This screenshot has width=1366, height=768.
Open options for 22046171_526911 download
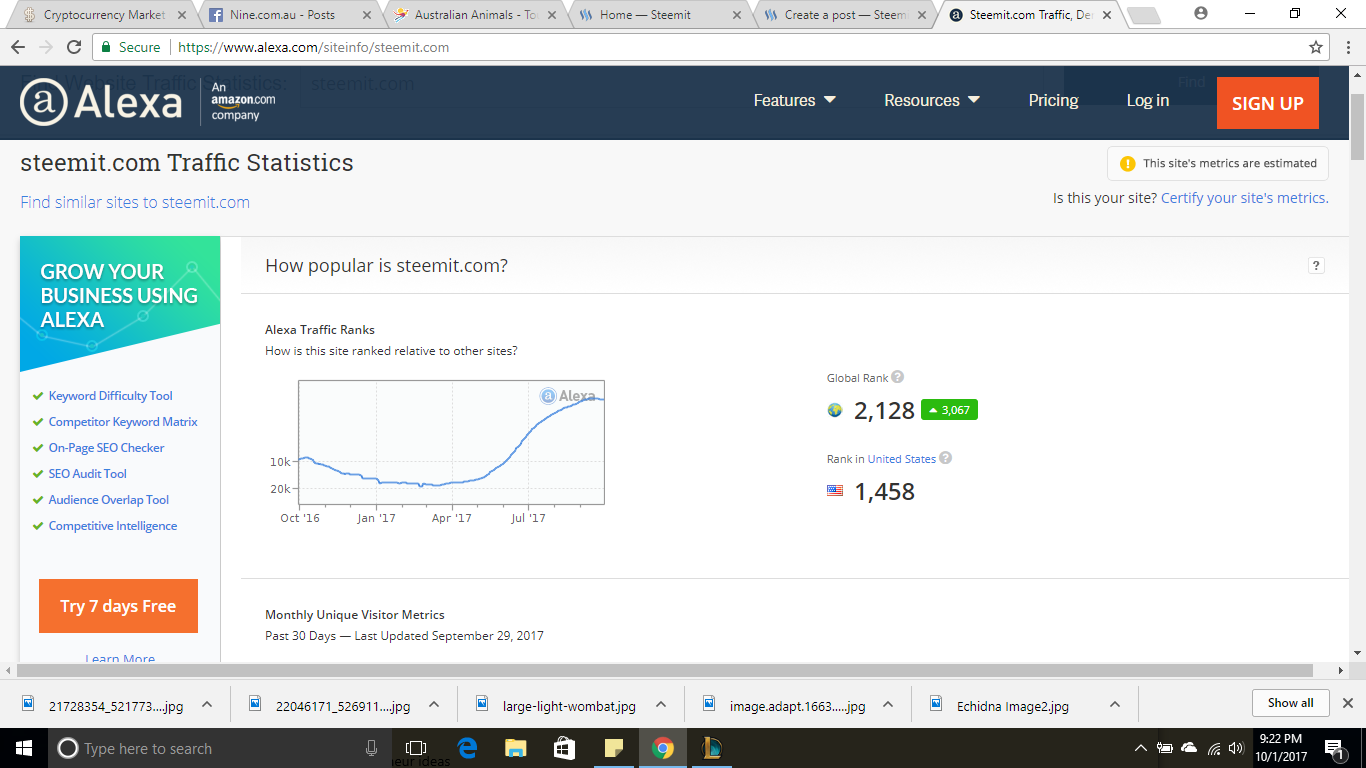click(434, 704)
